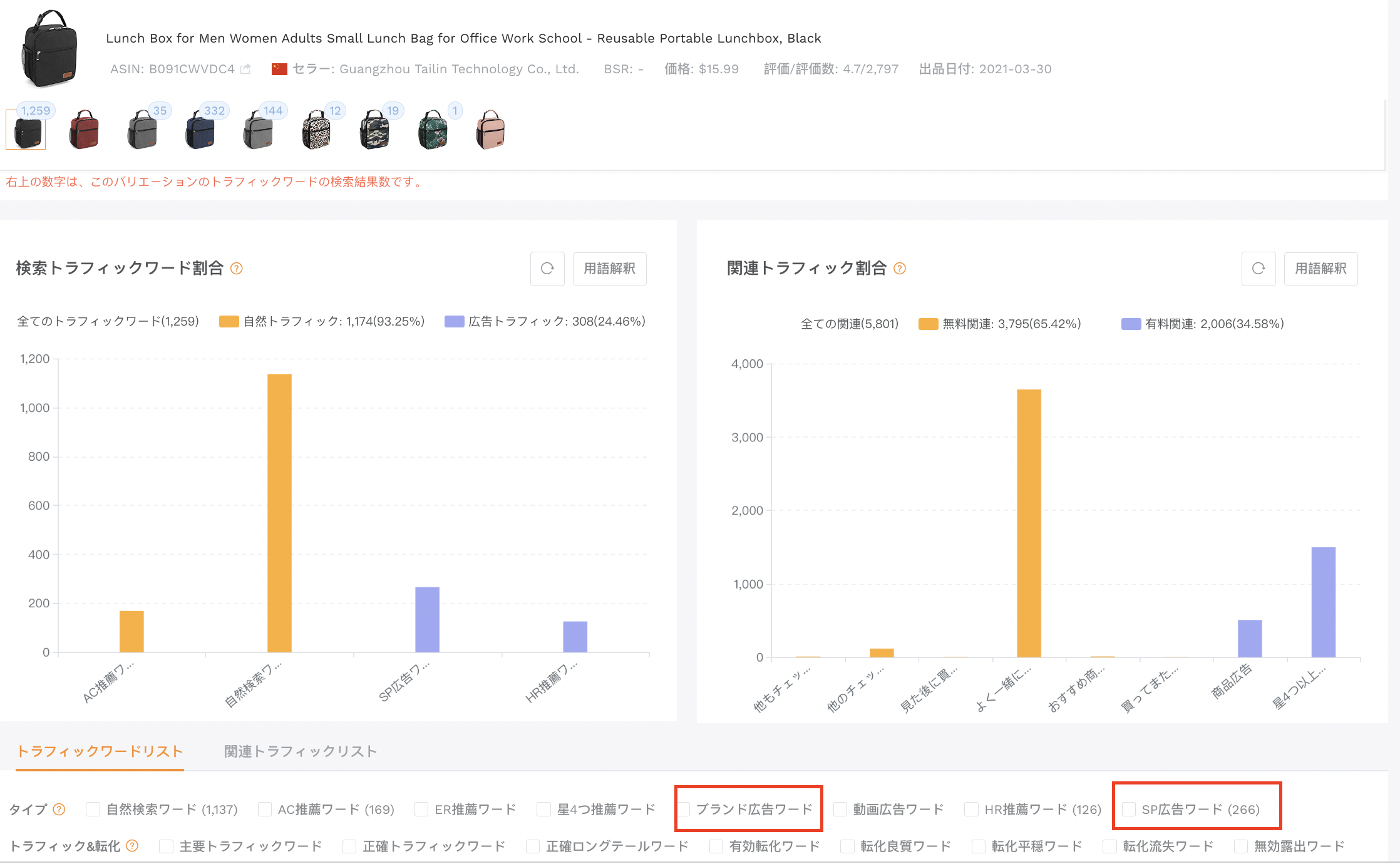Toggle 自然トラフィック legend orange swatch

pyautogui.click(x=229, y=322)
